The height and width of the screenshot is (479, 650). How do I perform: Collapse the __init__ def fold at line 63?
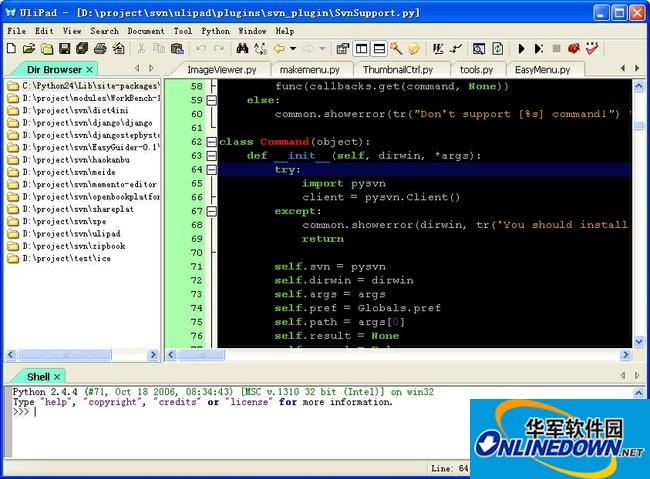click(x=211, y=156)
